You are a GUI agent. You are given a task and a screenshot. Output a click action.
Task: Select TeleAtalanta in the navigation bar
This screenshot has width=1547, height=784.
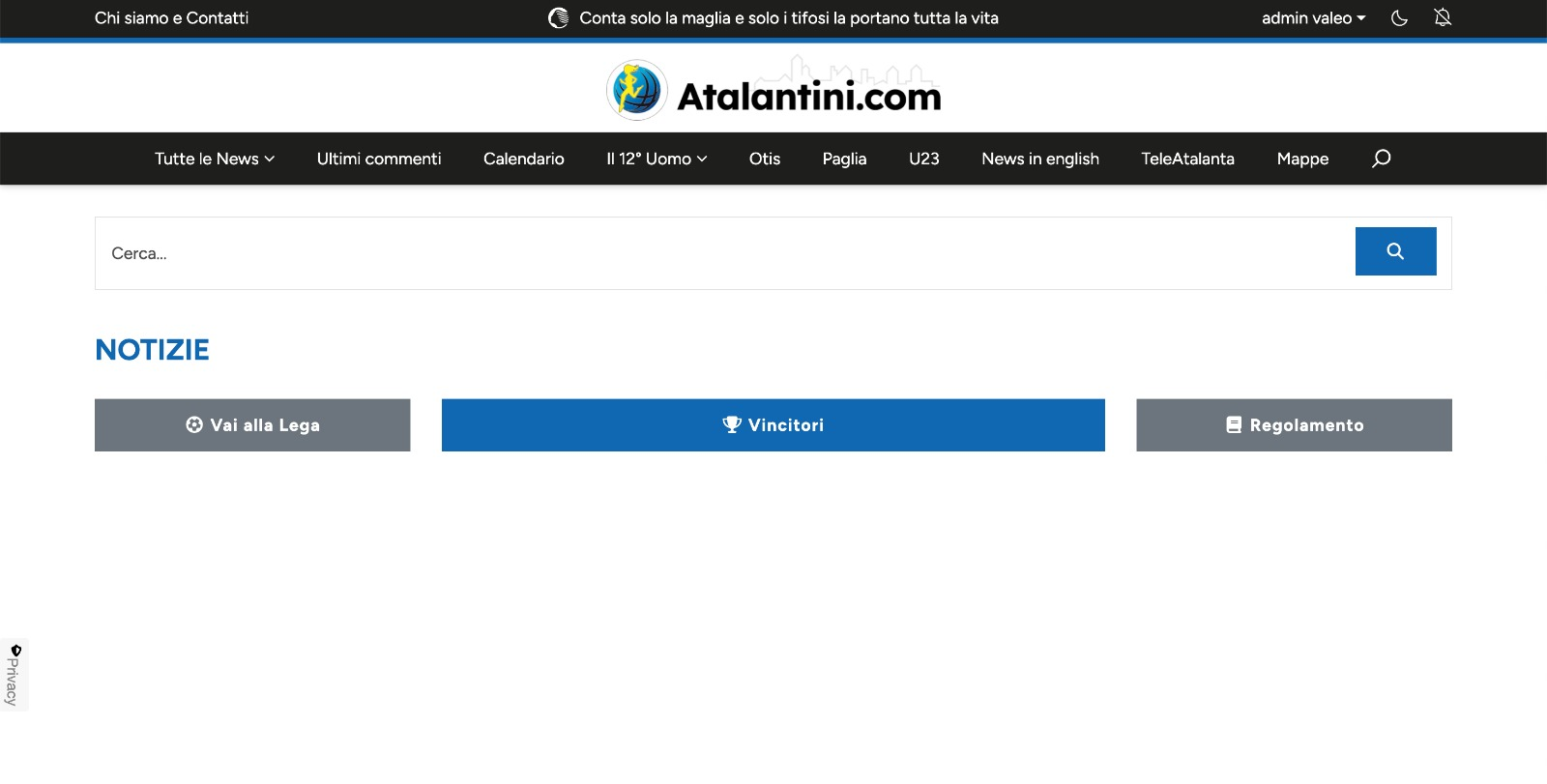pos(1187,159)
